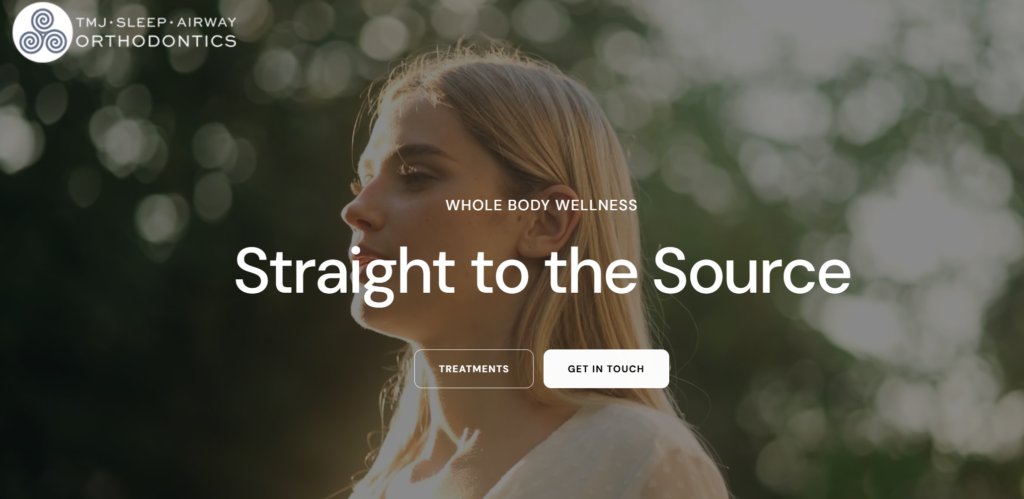Click the word TREATMENTS on outlined button

coord(473,368)
